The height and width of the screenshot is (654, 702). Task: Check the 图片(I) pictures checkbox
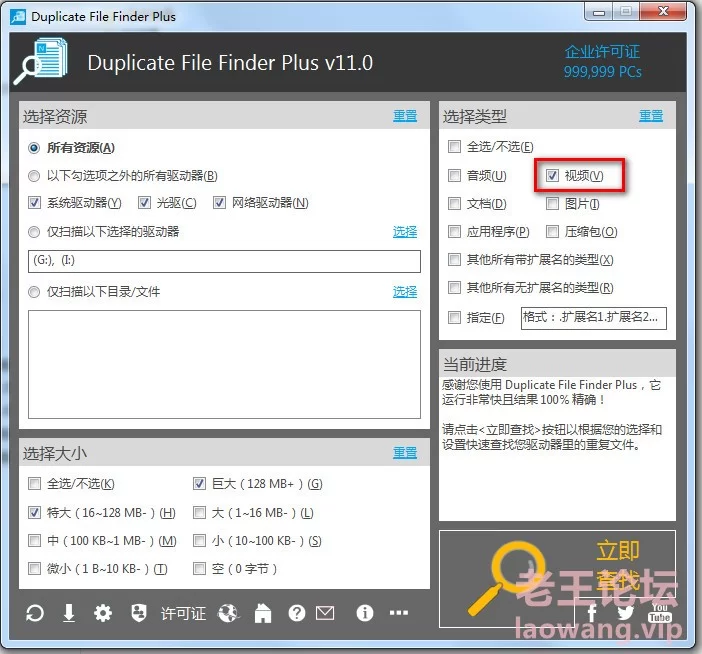click(x=552, y=204)
